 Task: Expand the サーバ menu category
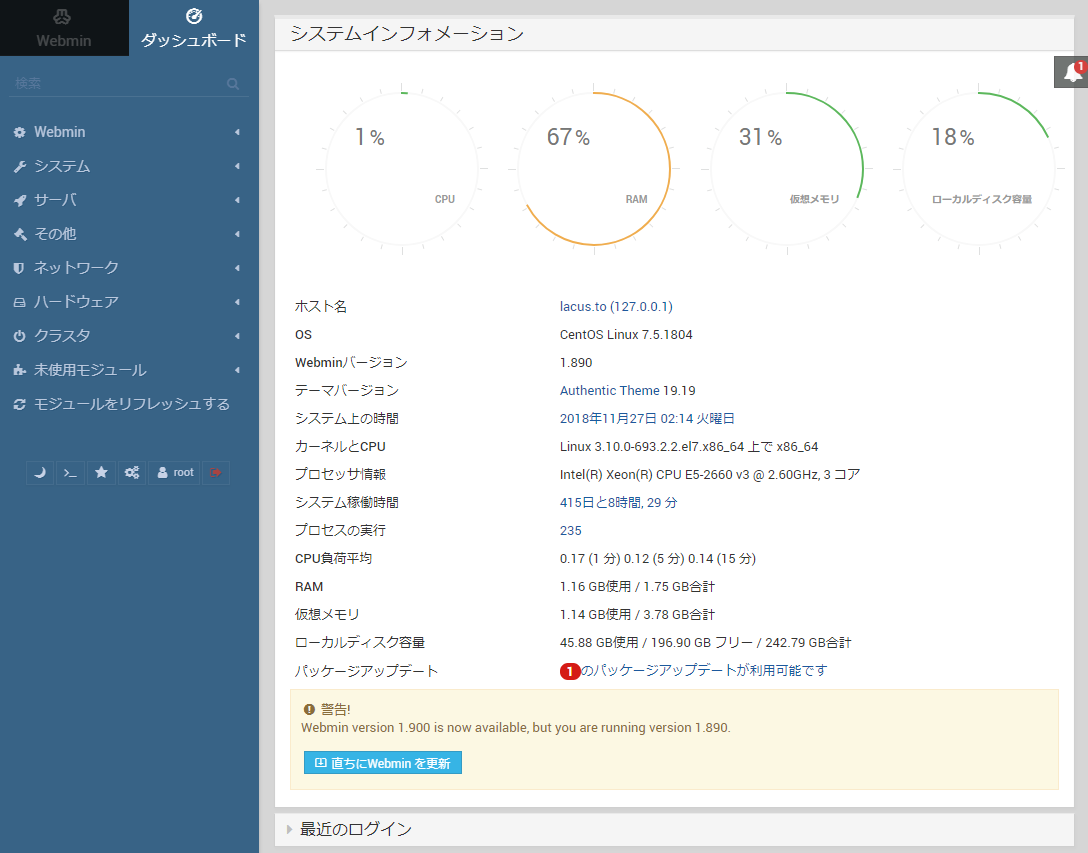click(x=55, y=200)
